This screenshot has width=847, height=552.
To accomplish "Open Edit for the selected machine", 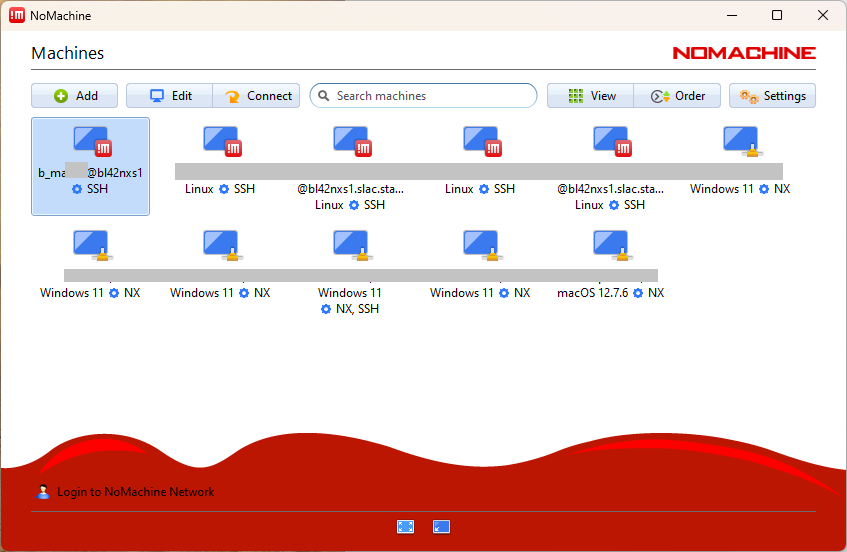I will [169, 96].
